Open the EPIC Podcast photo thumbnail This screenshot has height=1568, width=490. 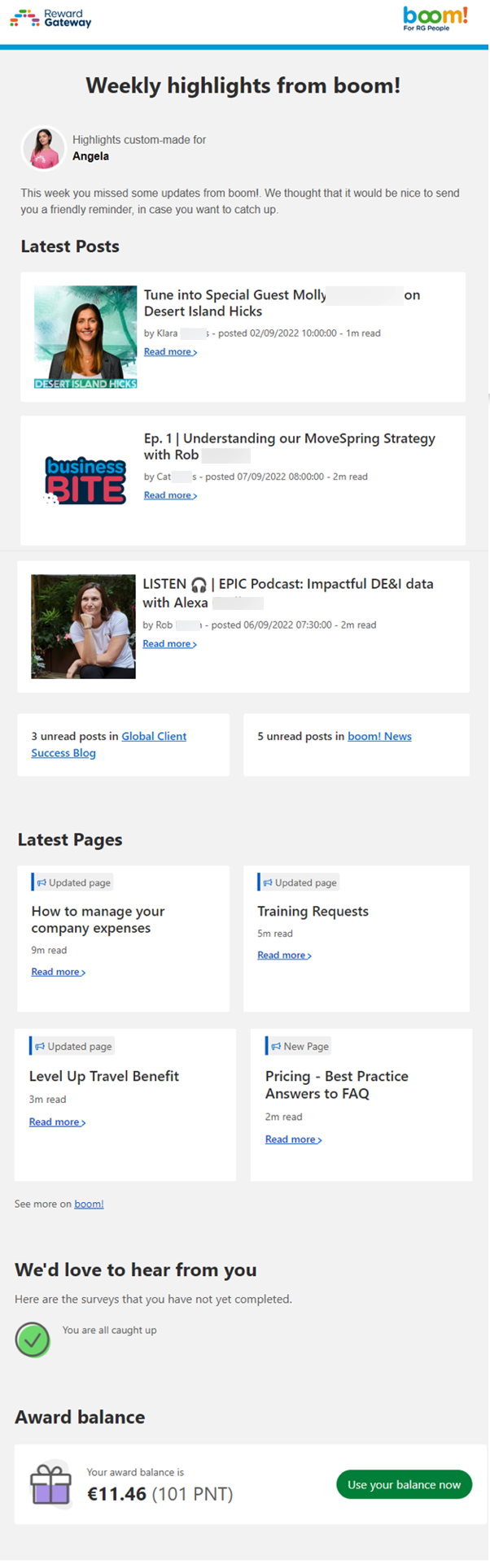coord(83,626)
